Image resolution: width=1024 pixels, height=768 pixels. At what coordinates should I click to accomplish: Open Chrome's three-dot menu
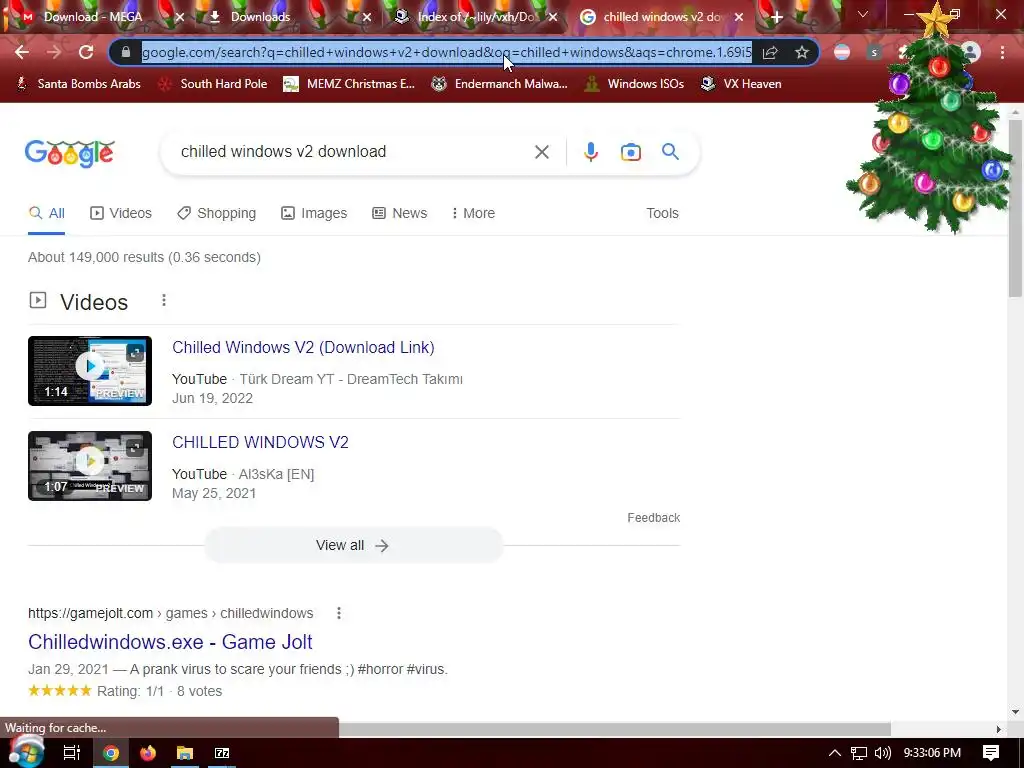pyautogui.click(x=1002, y=52)
